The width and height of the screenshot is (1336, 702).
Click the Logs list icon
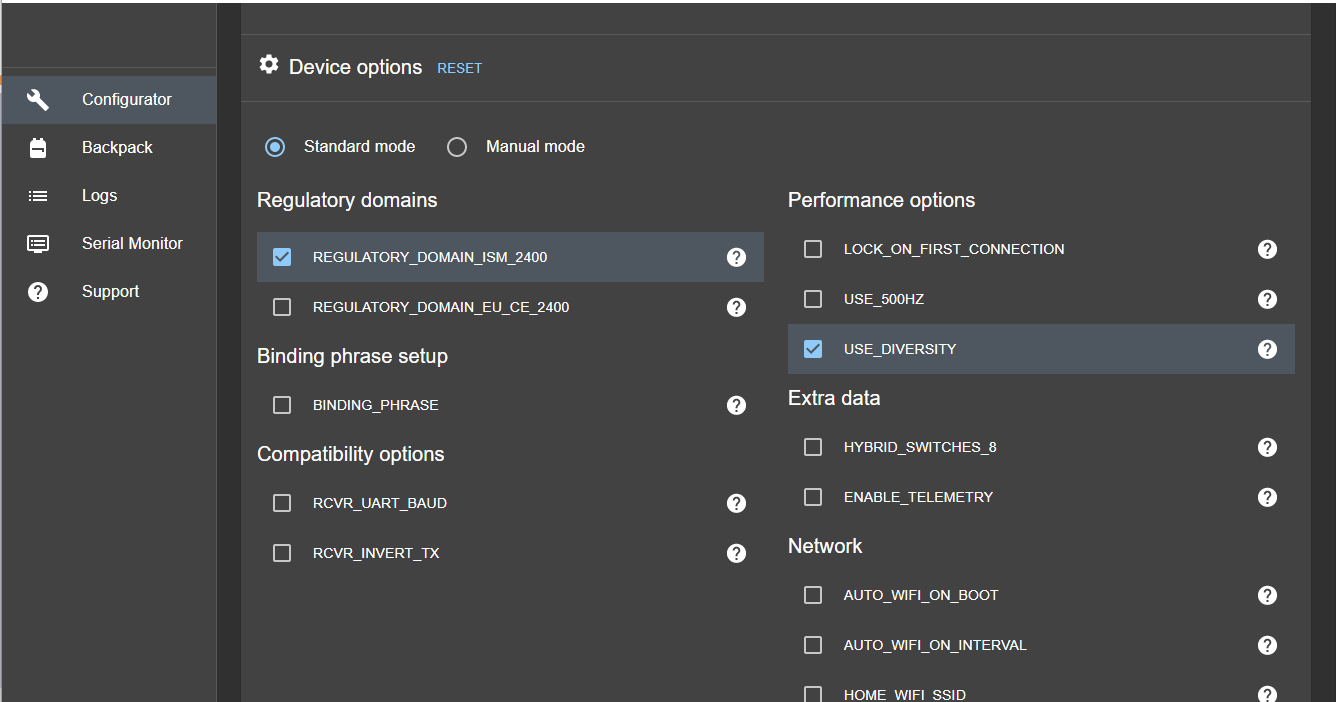click(x=38, y=196)
